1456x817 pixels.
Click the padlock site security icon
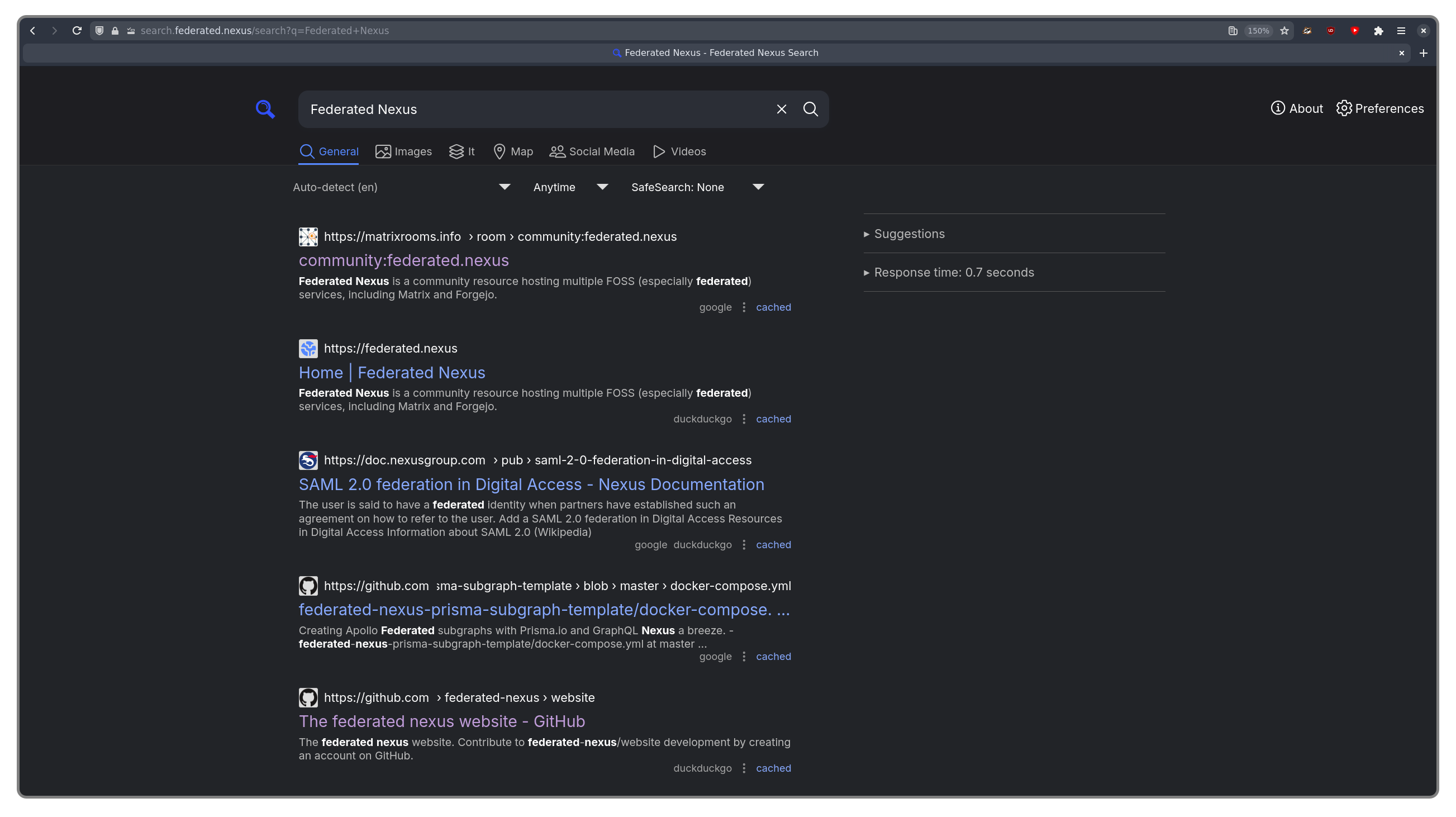coord(115,31)
